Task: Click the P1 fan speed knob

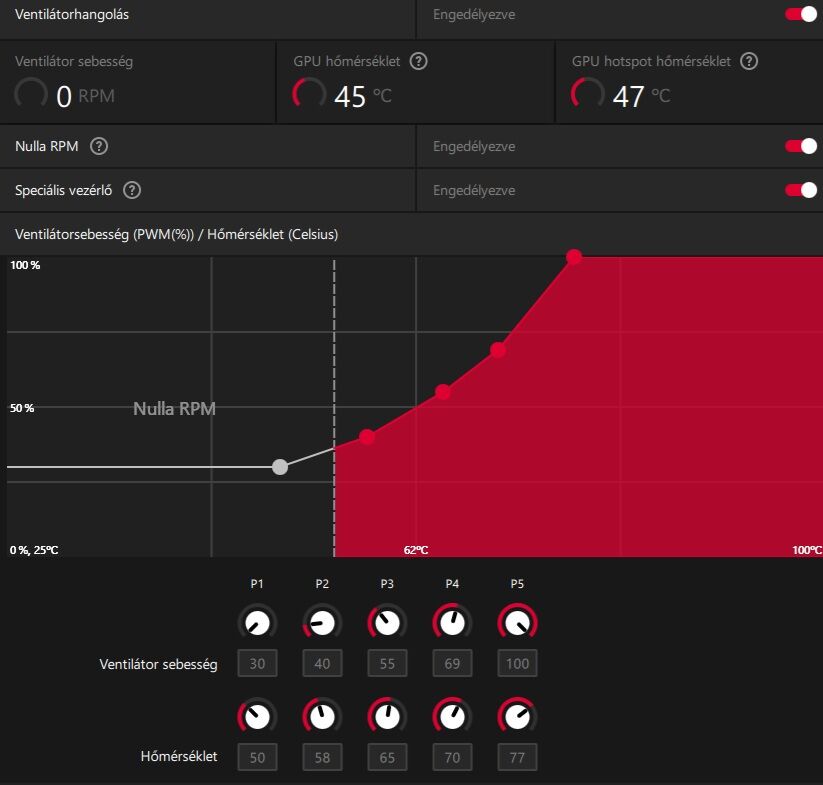Action: pos(257,623)
